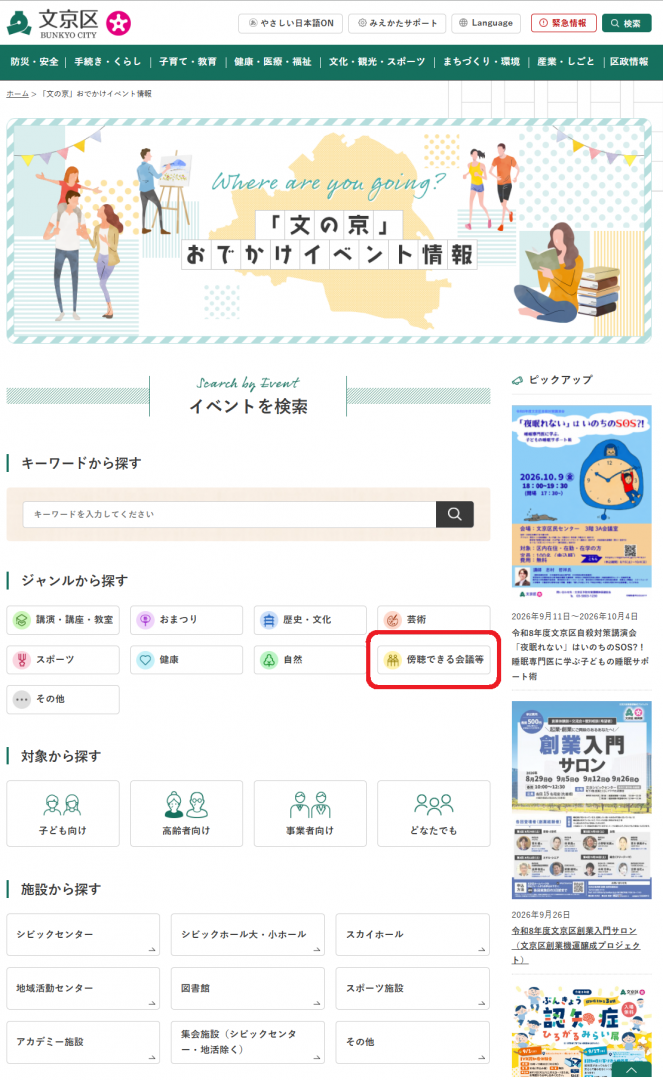
Task: Go to ホーム breadcrumb link
Action: [17, 94]
